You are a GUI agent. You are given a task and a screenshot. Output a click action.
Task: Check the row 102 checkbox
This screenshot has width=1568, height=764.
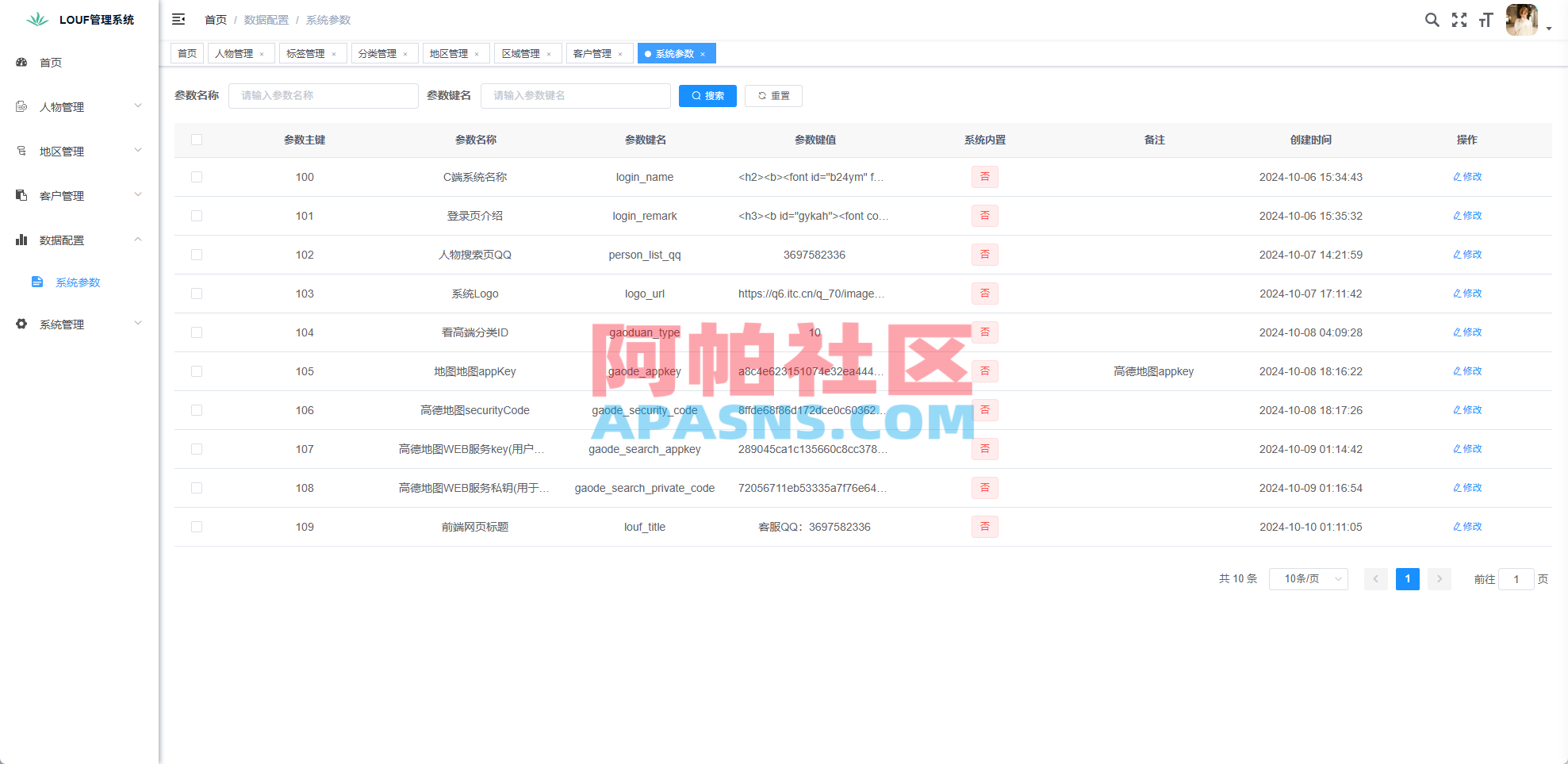(197, 255)
